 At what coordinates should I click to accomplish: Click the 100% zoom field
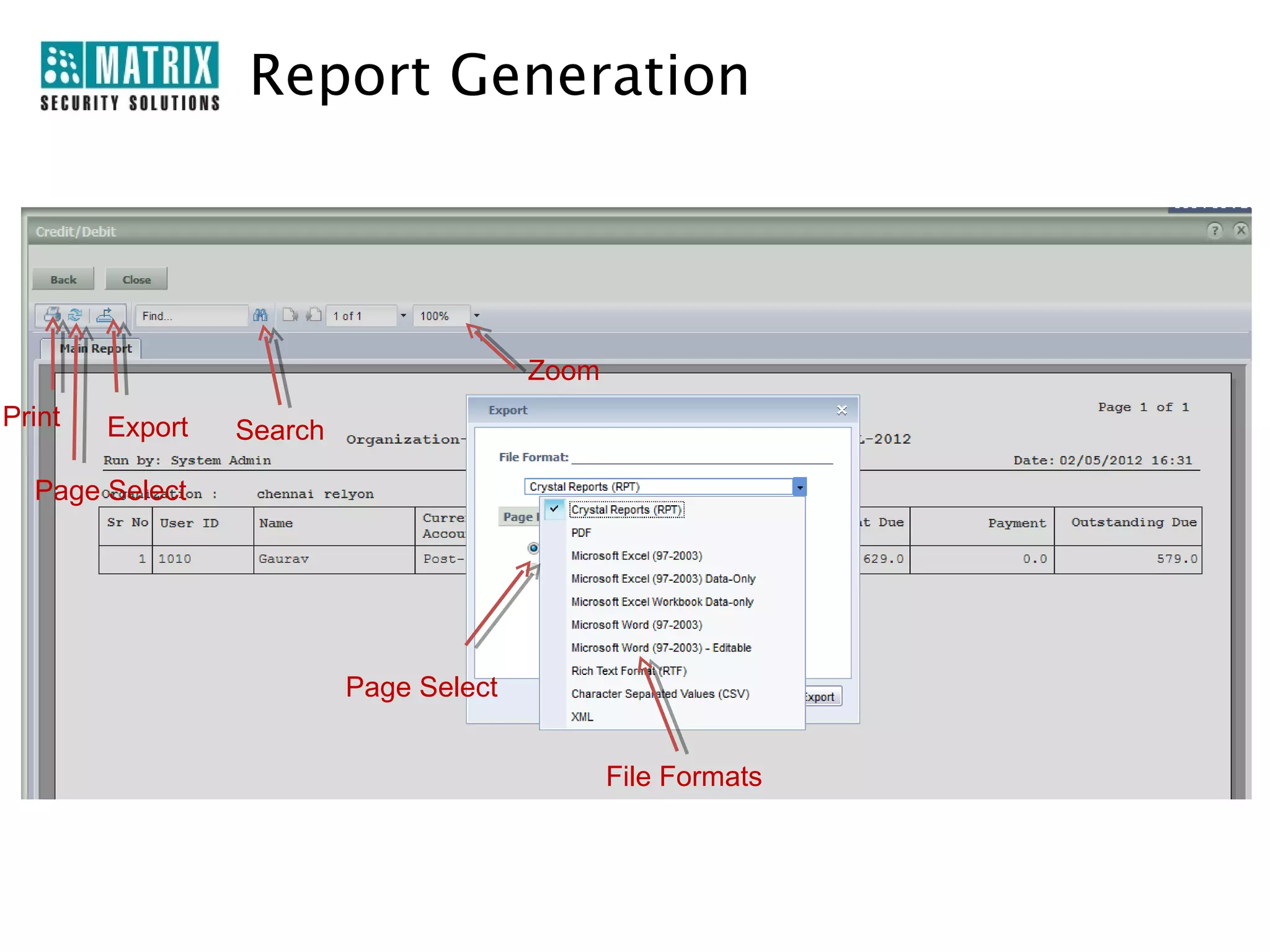pos(442,316)
